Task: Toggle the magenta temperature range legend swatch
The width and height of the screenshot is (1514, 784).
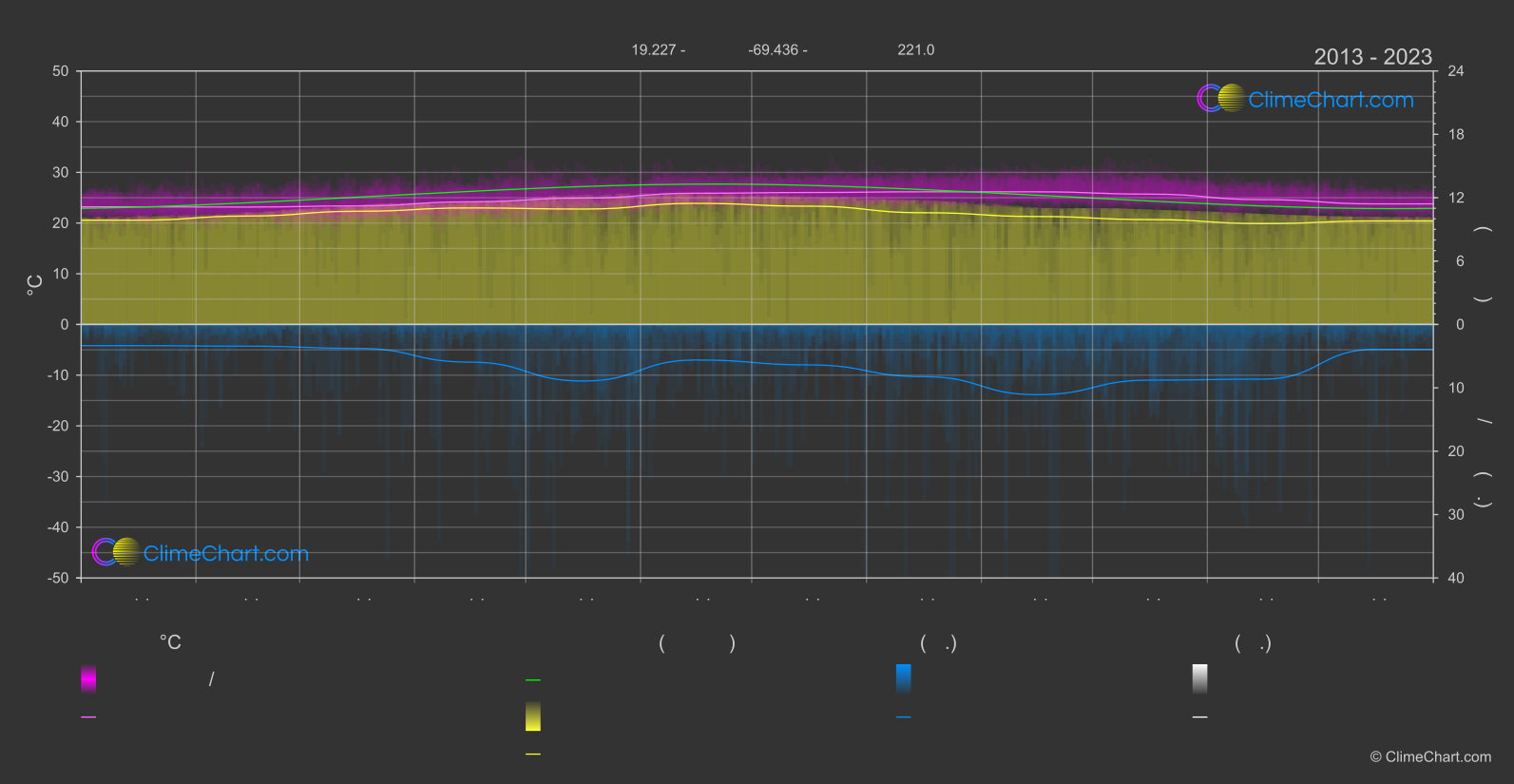Action: click(88, 679)
